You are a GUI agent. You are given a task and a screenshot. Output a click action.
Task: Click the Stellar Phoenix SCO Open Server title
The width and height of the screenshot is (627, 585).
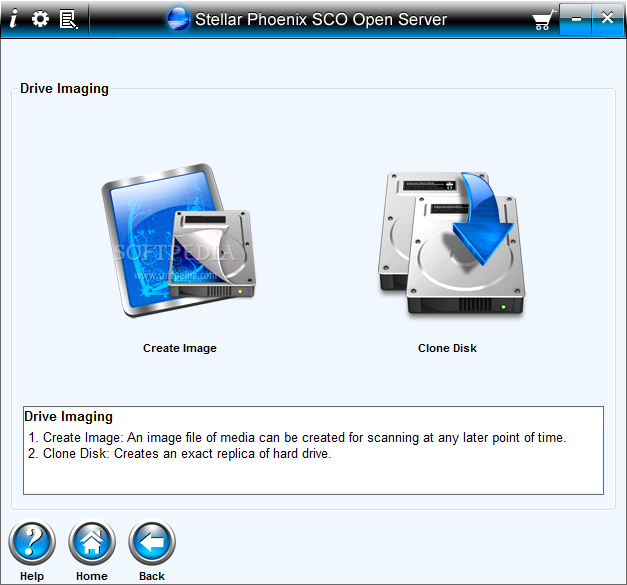[321, 19]
